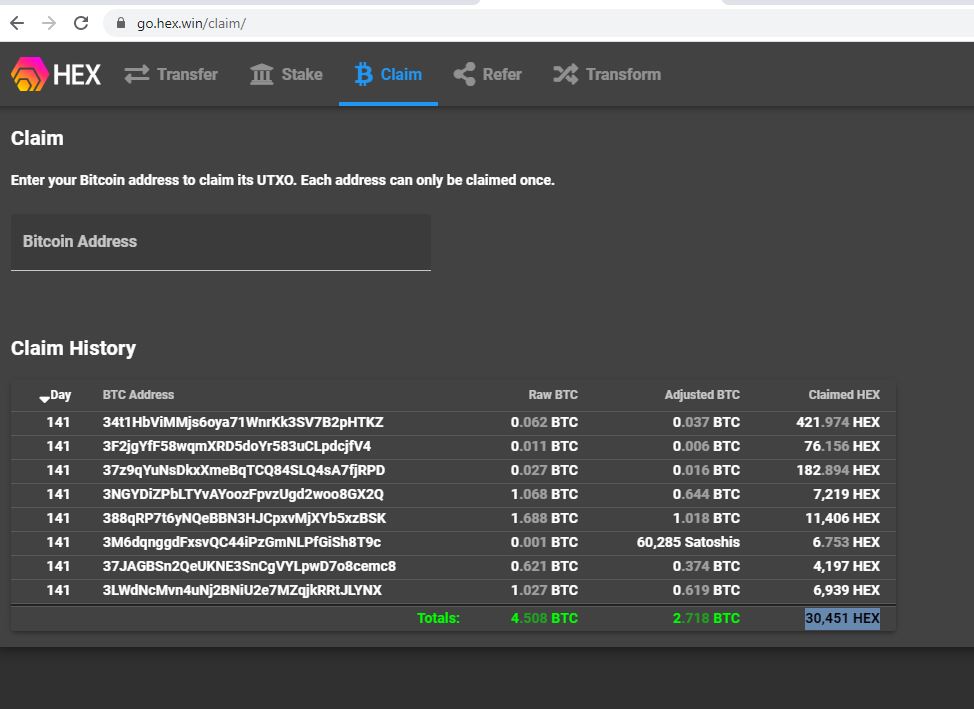
Task: Select address 37z9qYuNsDkxXmeBqTCQ84SLQ4sA7fjRPD
Action: [244, 470]
